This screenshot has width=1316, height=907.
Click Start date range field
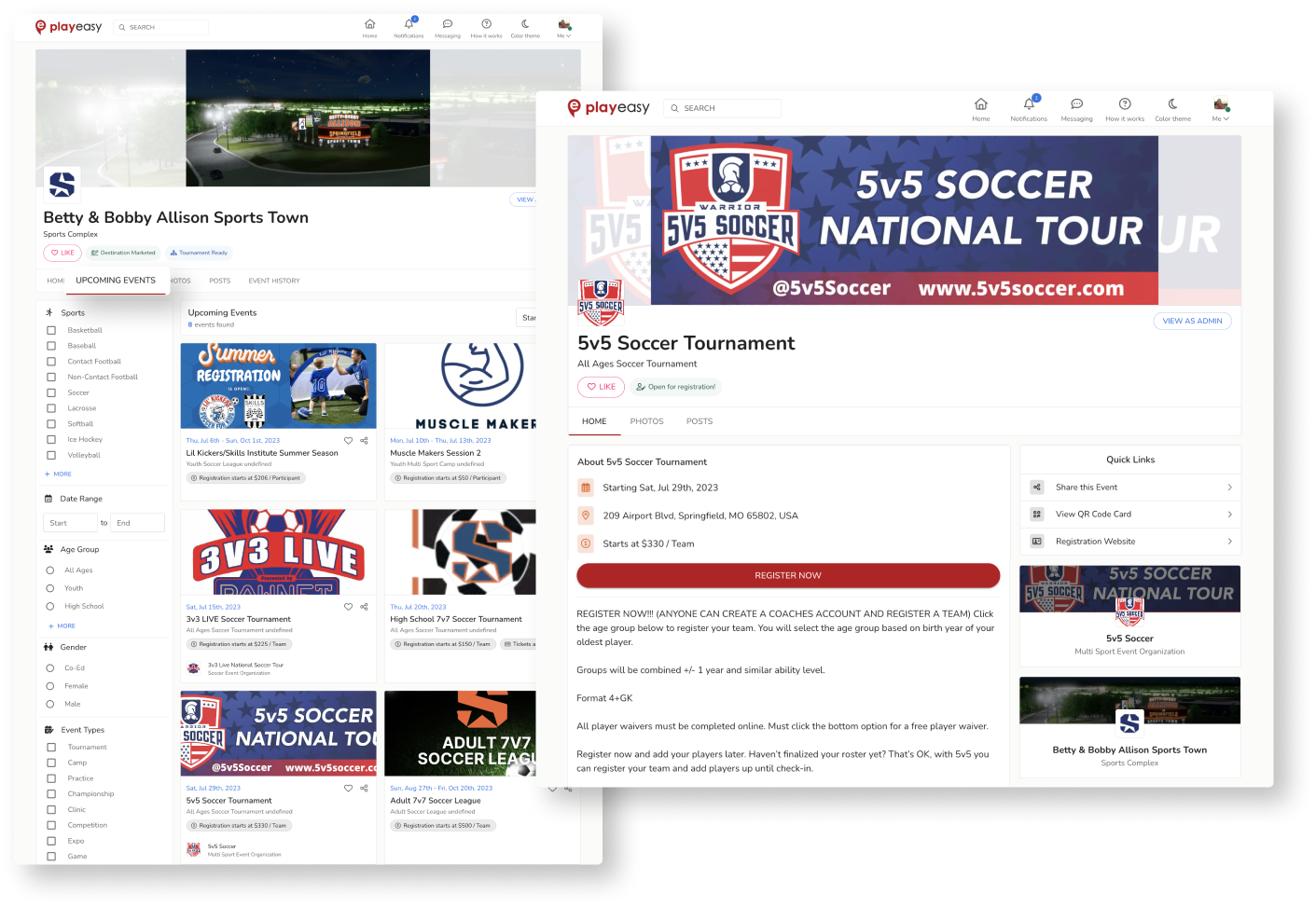point(70,523)
